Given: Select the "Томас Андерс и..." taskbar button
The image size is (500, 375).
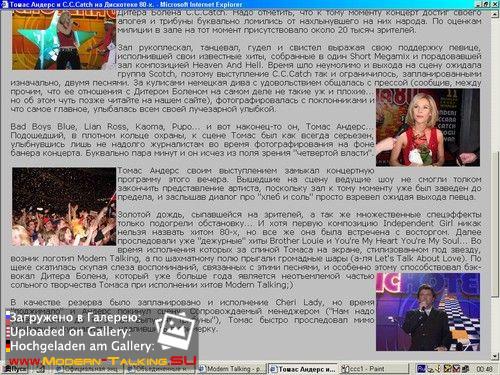Looking at the screenshot, I should [x=302, y=369].
